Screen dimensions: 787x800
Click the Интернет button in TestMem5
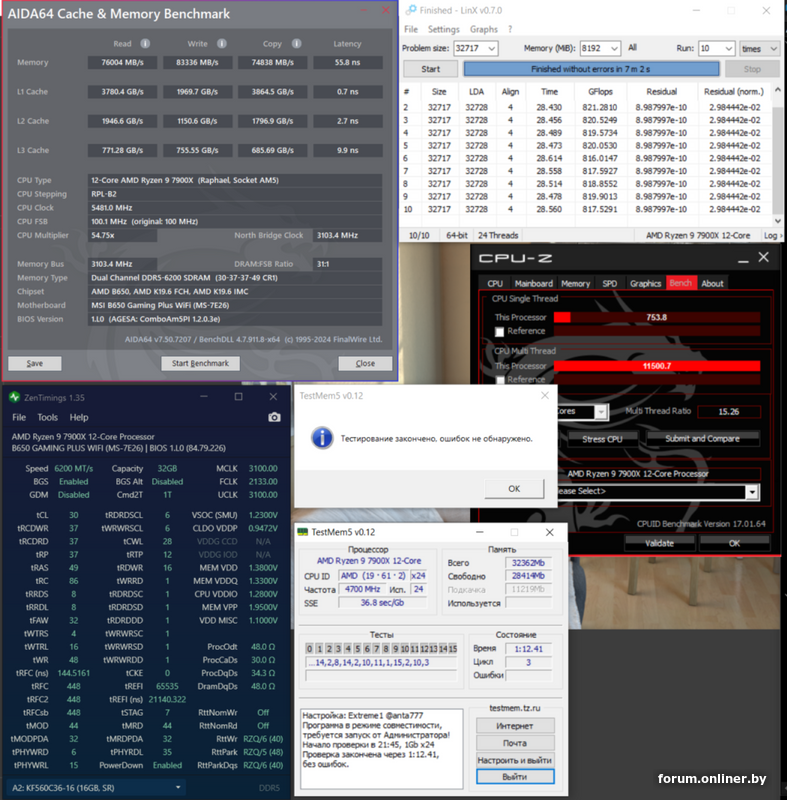(x=515, y=726)
